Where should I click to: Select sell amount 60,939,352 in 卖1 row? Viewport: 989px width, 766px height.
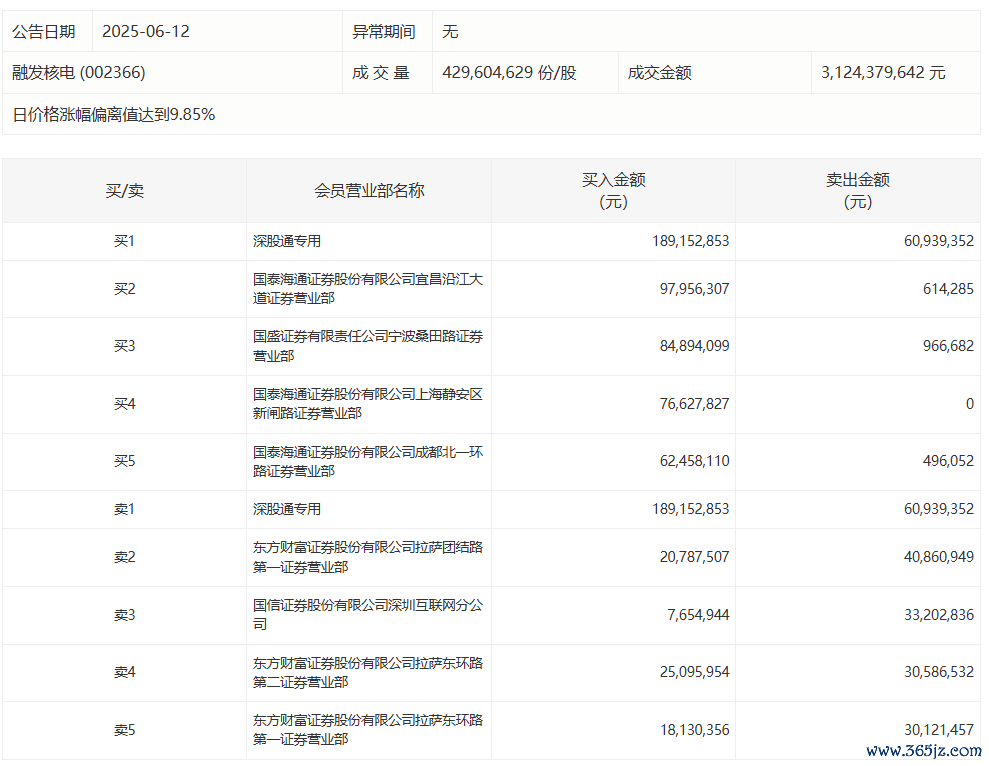click(939, 509)
